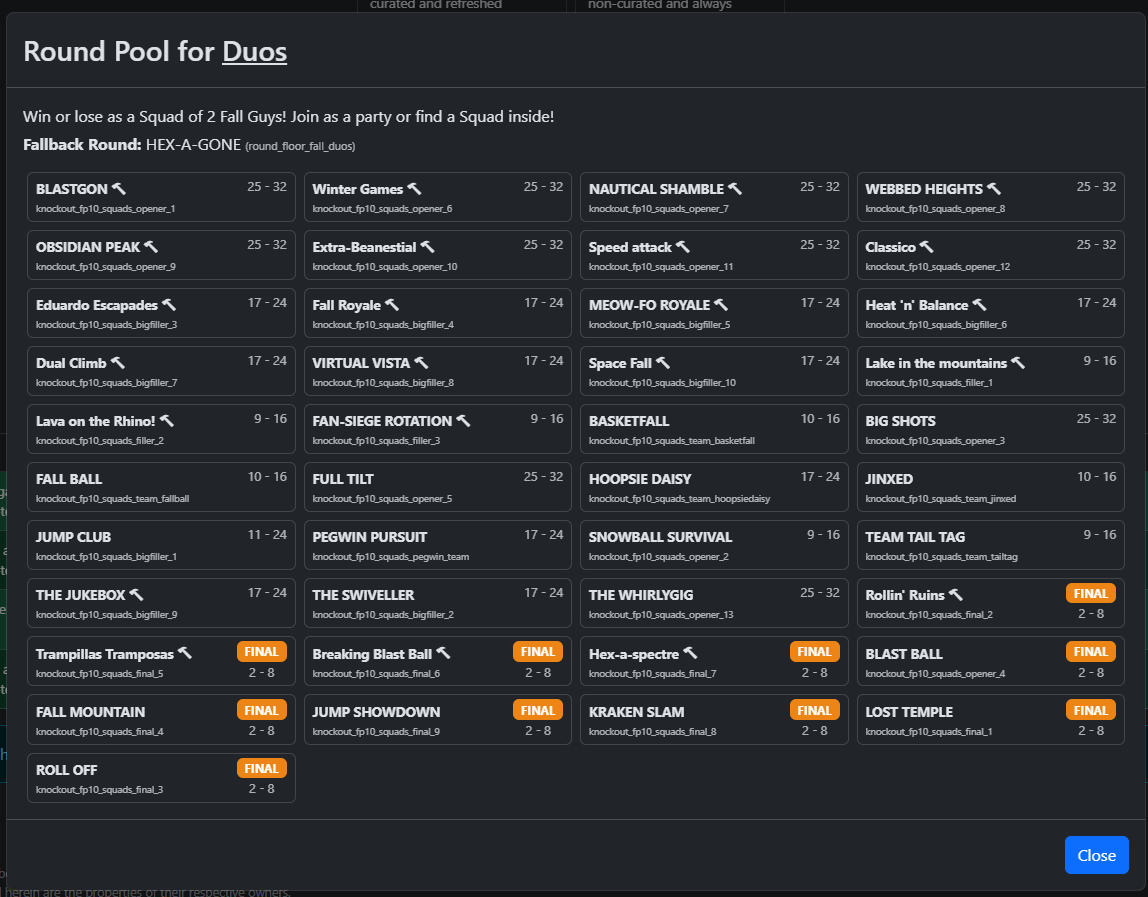This screenshot has width=1148, height=897.
Task: Click the hammer icon beside WEBBED HEIGHTS
Action: pyautogui.click(x=994, y=189)
